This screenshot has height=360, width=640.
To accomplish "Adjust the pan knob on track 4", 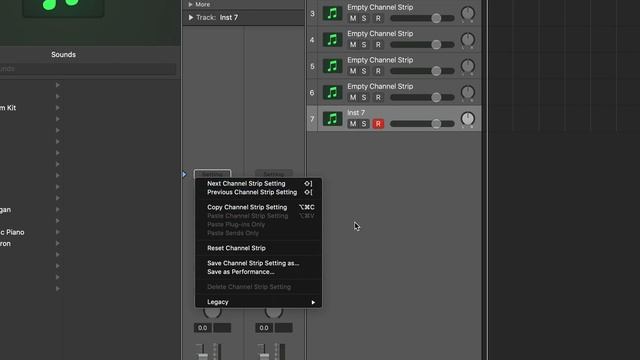I will [467, 40].
